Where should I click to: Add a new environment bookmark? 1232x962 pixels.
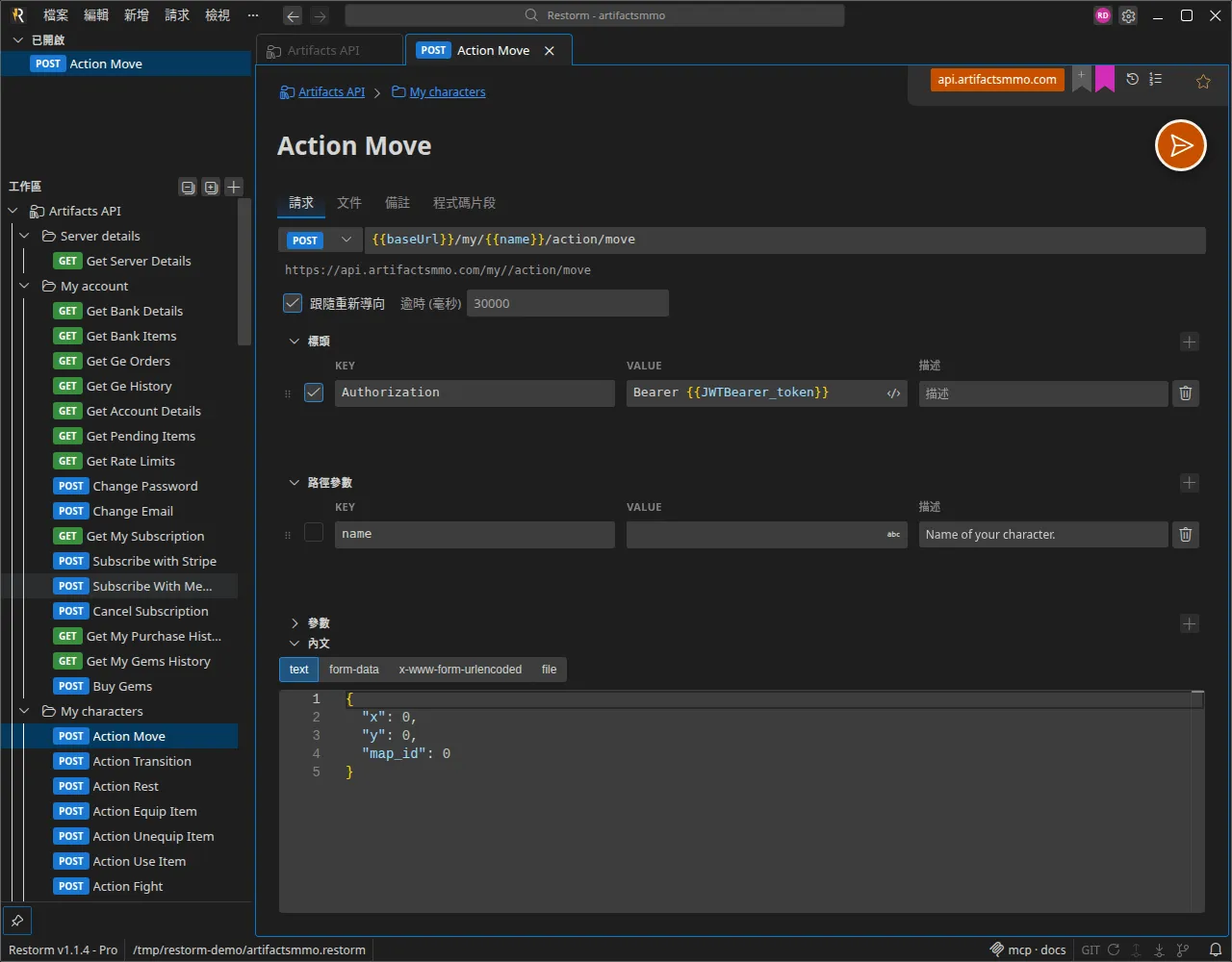pyautogui.click(x=1082, y=79)
